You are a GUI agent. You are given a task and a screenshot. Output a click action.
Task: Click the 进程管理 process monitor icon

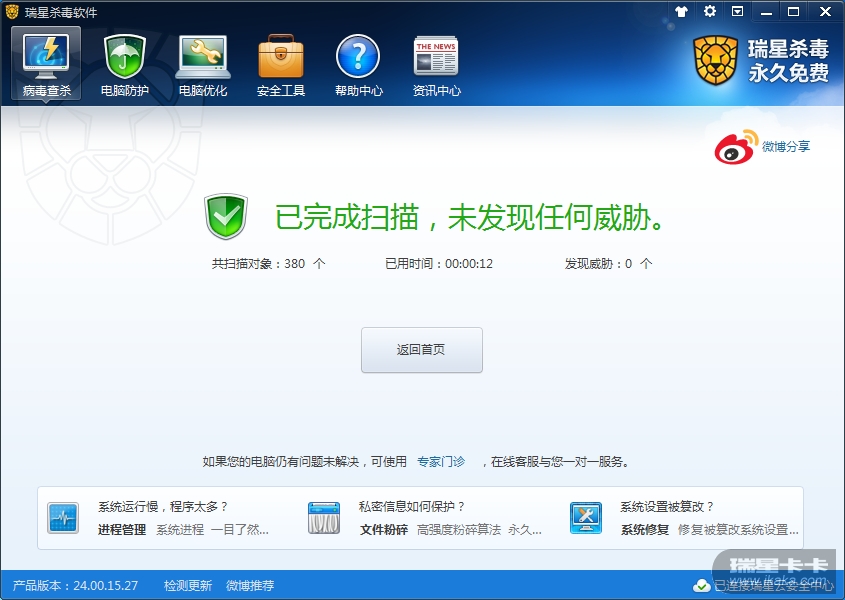(63, 518)
